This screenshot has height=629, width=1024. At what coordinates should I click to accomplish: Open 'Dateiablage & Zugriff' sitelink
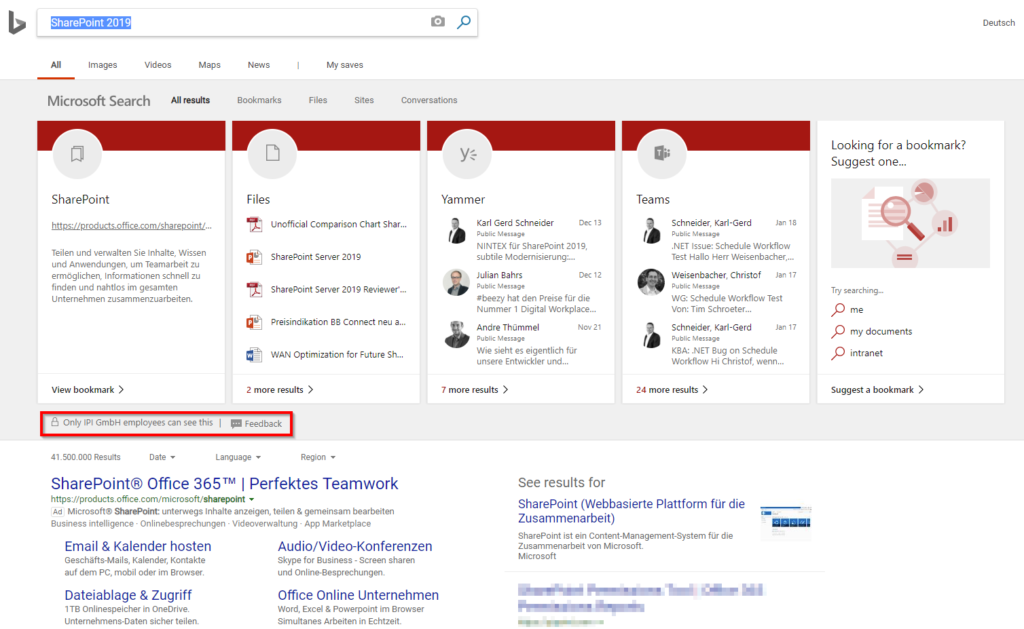(128, 595)
